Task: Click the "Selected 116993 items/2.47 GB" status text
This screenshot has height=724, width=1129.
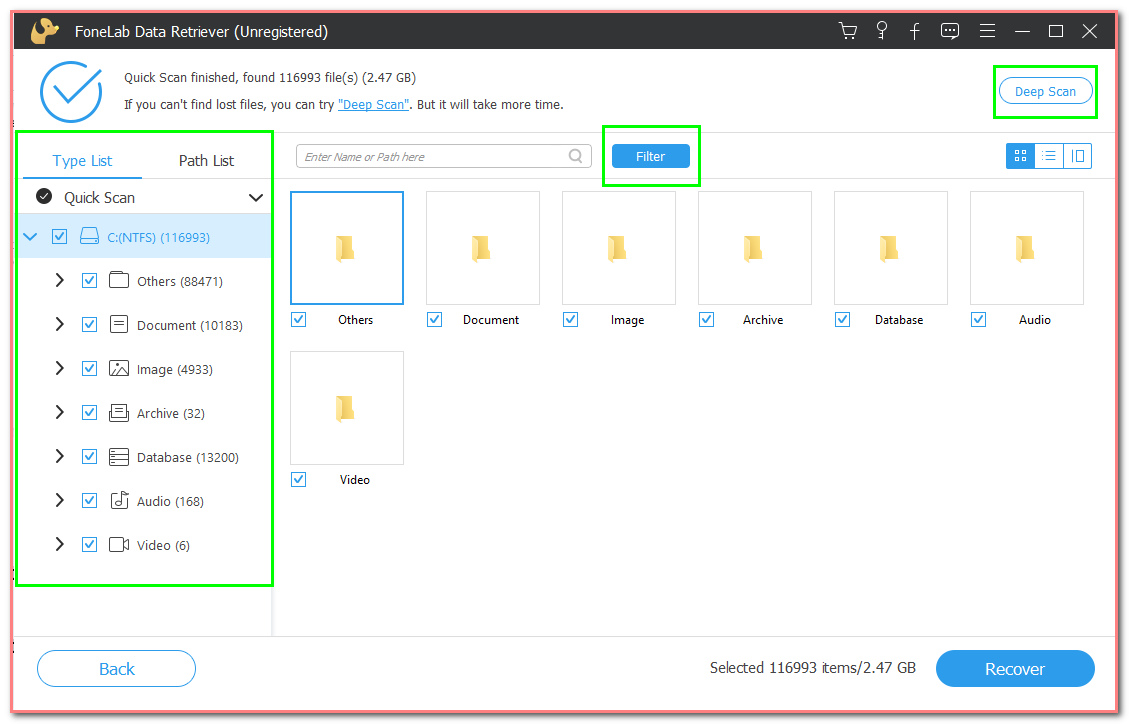Action: click(x=812, y=668)
